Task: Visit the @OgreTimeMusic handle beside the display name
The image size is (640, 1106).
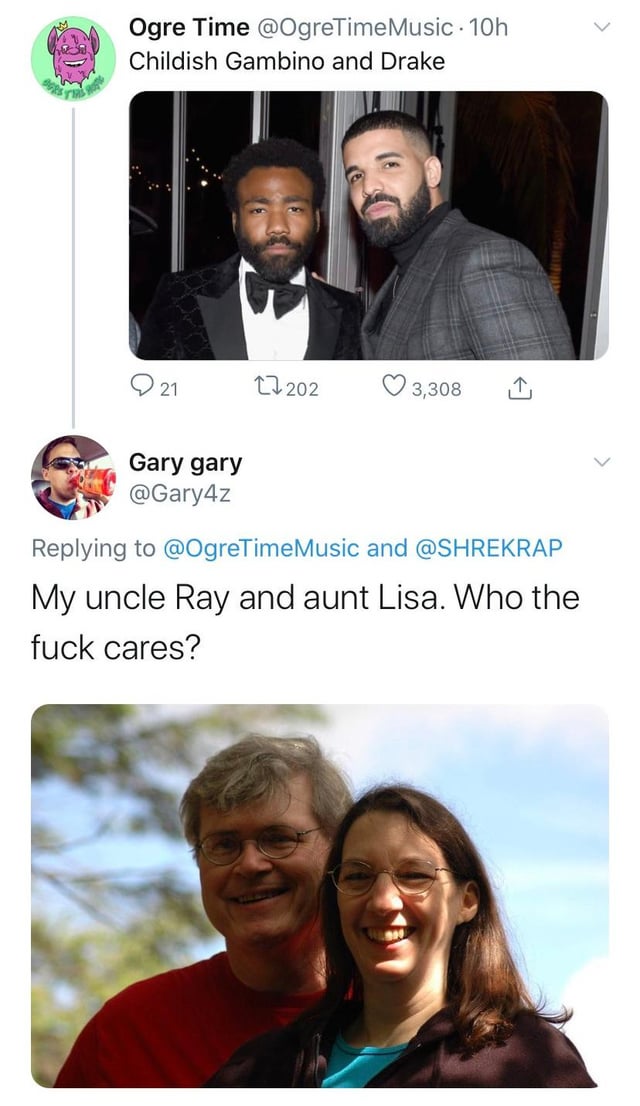Action: pos(353,27)
